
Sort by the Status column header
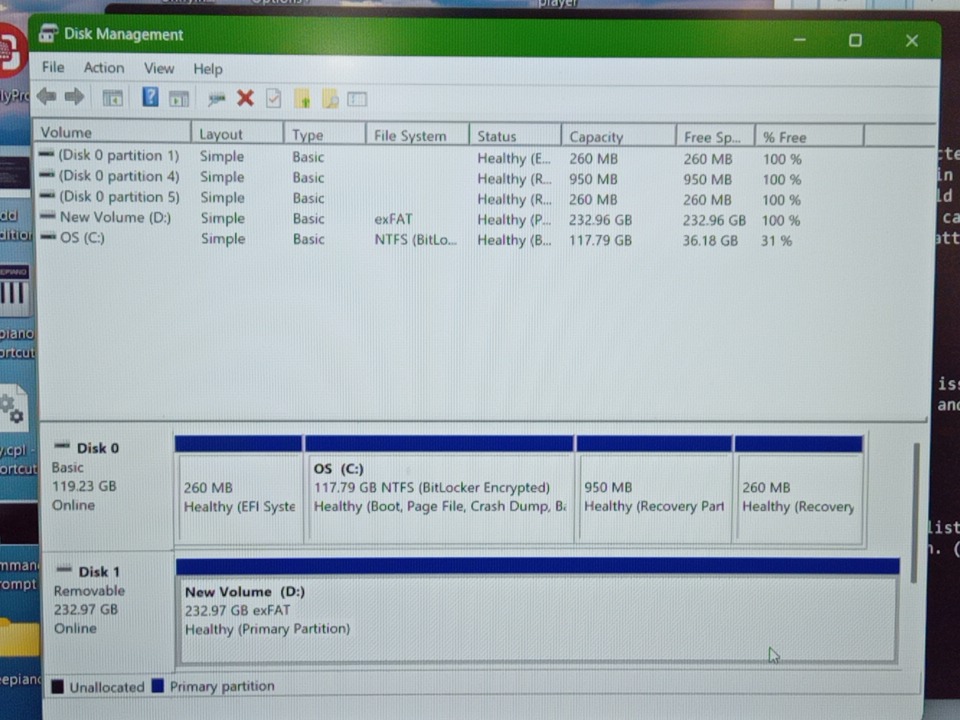click(x=515, y=136)
